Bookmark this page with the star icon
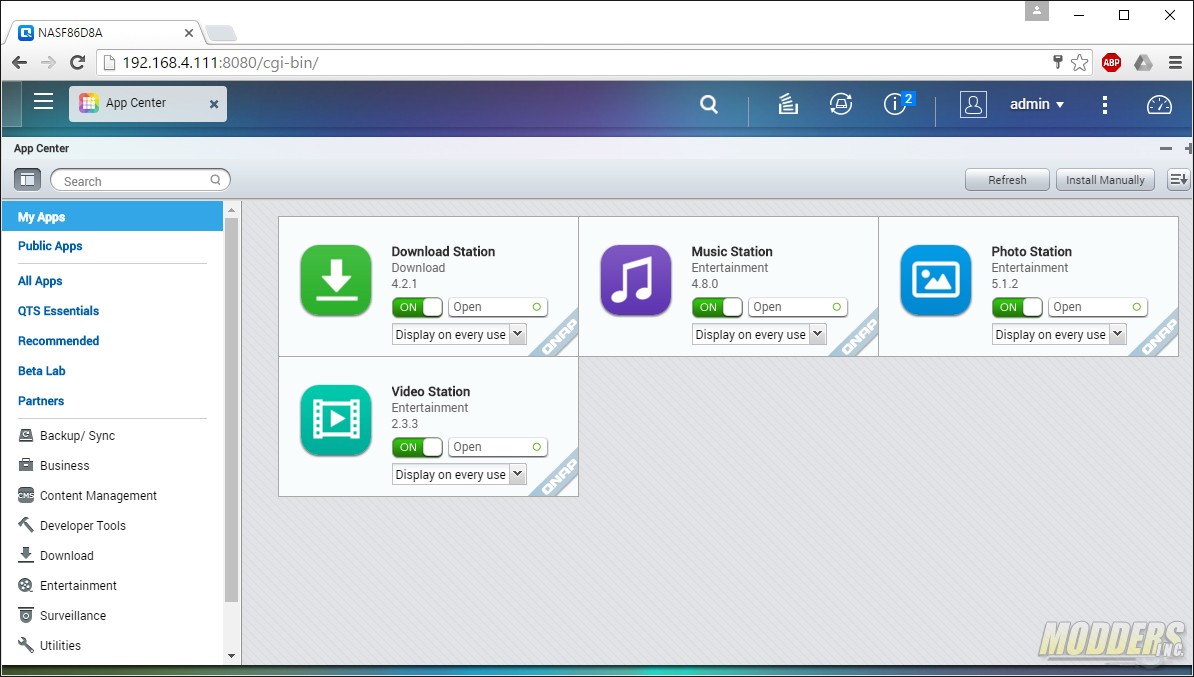 tap(1080, 62)
